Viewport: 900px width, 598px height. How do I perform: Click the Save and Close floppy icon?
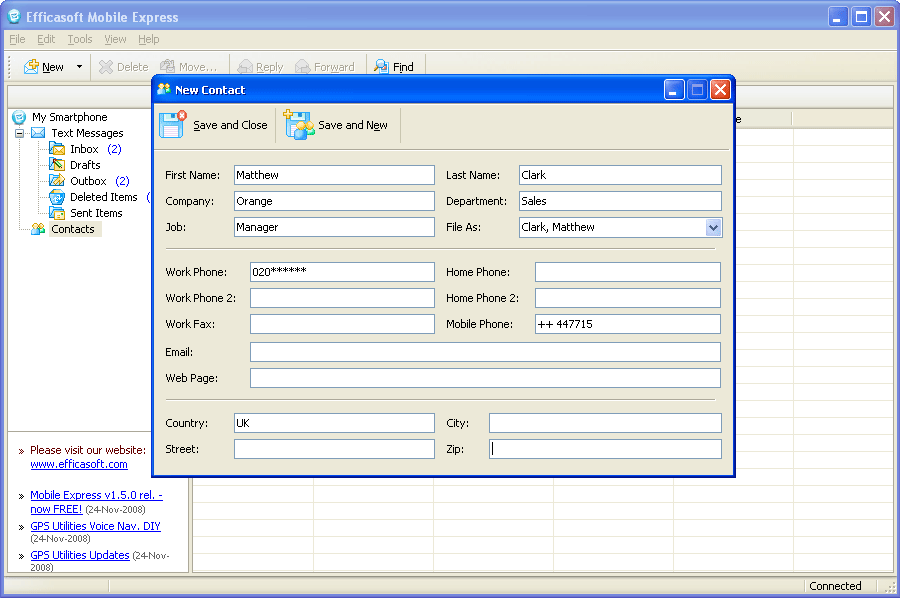pos(173,125)
